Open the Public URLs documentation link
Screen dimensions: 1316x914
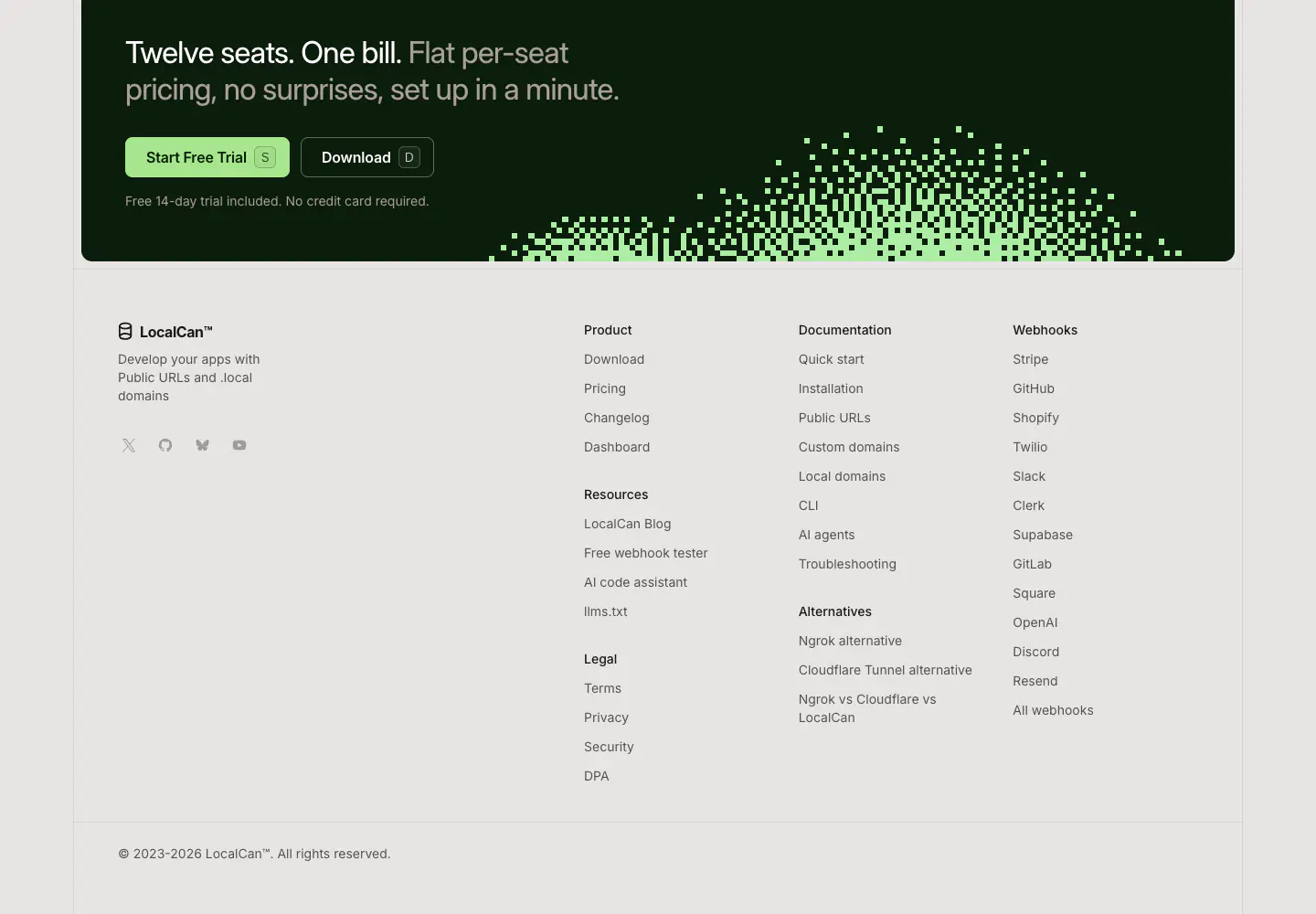pos(834,418)
